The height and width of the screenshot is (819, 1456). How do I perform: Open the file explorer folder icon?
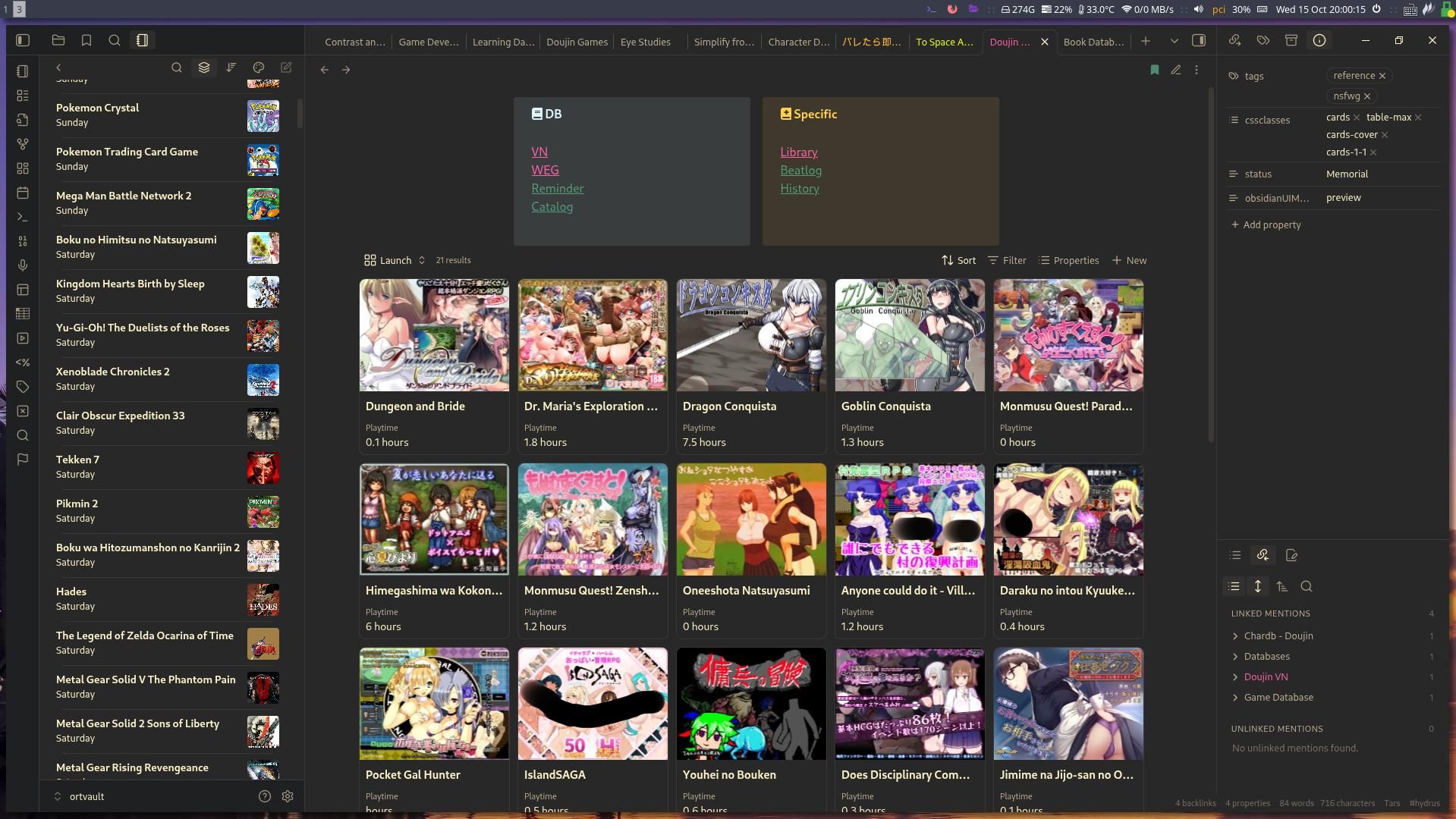(x=58, y=40)
